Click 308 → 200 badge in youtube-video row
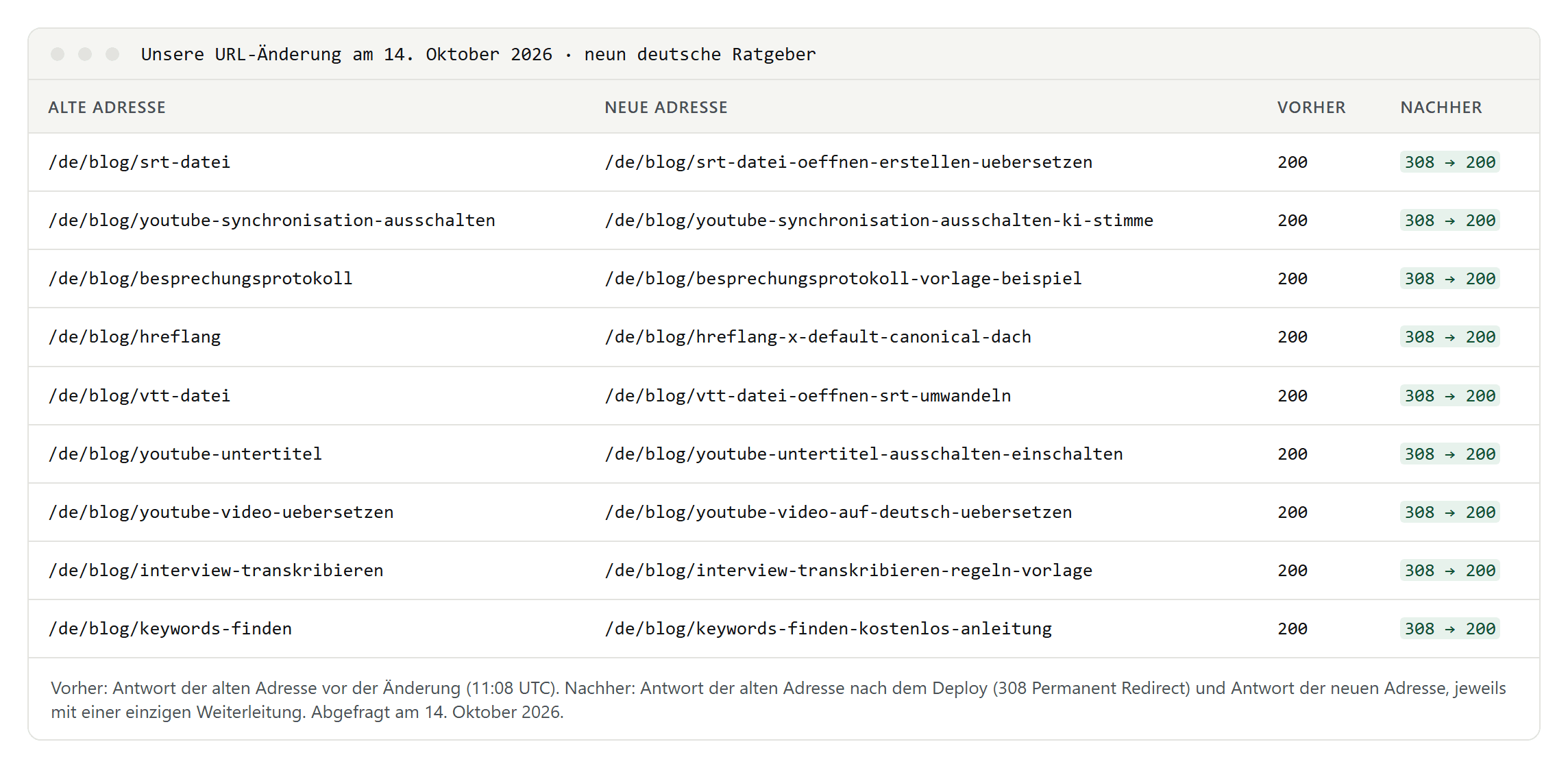Image resolution: width=1568 pixels, height=768 pixels. click(1450, 512)
